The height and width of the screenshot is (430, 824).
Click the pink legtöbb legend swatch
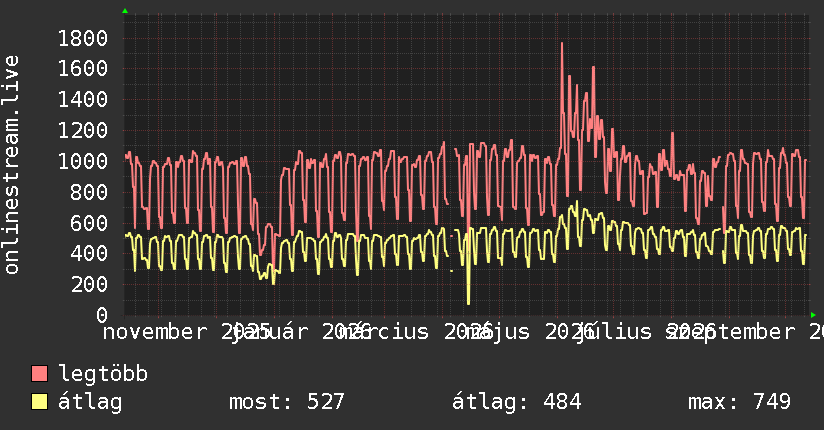pos(39,374)
